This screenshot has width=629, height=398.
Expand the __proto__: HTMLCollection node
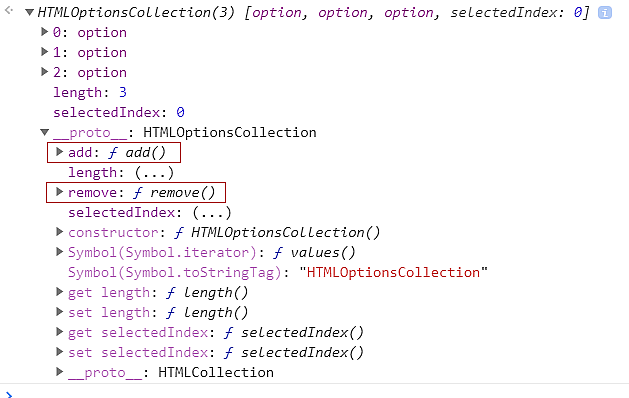click(59, 372)
